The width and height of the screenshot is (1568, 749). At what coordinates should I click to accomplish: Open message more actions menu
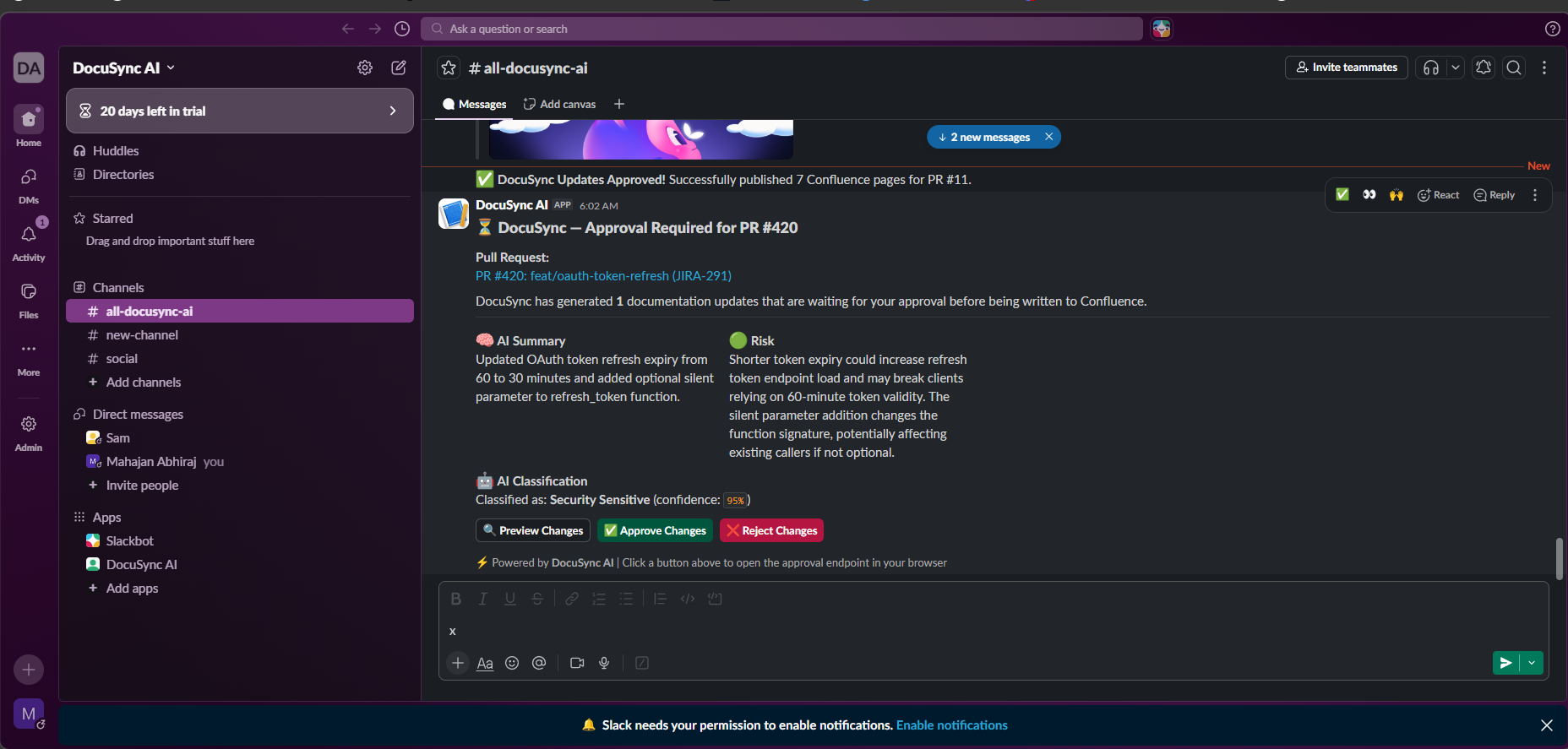coord(1535,195)
